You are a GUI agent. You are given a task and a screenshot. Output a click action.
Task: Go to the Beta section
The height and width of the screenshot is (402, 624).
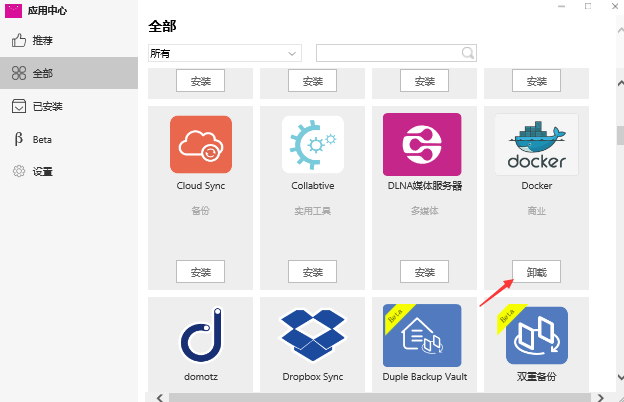coord(42,139)
